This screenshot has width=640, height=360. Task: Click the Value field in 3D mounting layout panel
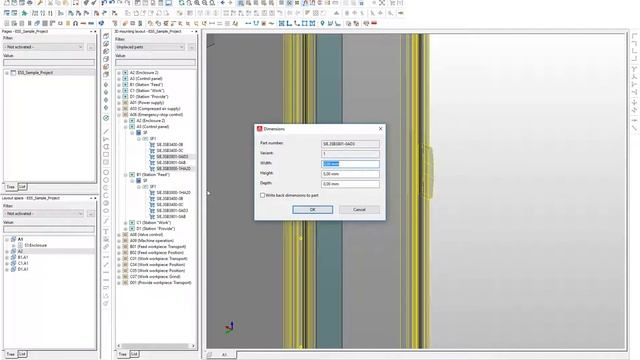pyautogui.click(x=155, y=62)
